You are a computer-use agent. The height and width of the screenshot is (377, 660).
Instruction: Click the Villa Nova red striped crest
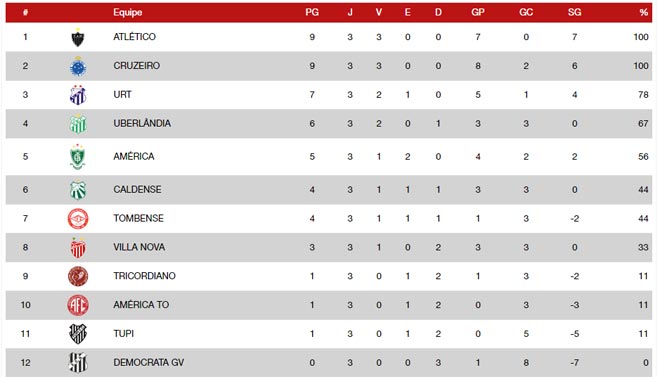pos(78,248)
